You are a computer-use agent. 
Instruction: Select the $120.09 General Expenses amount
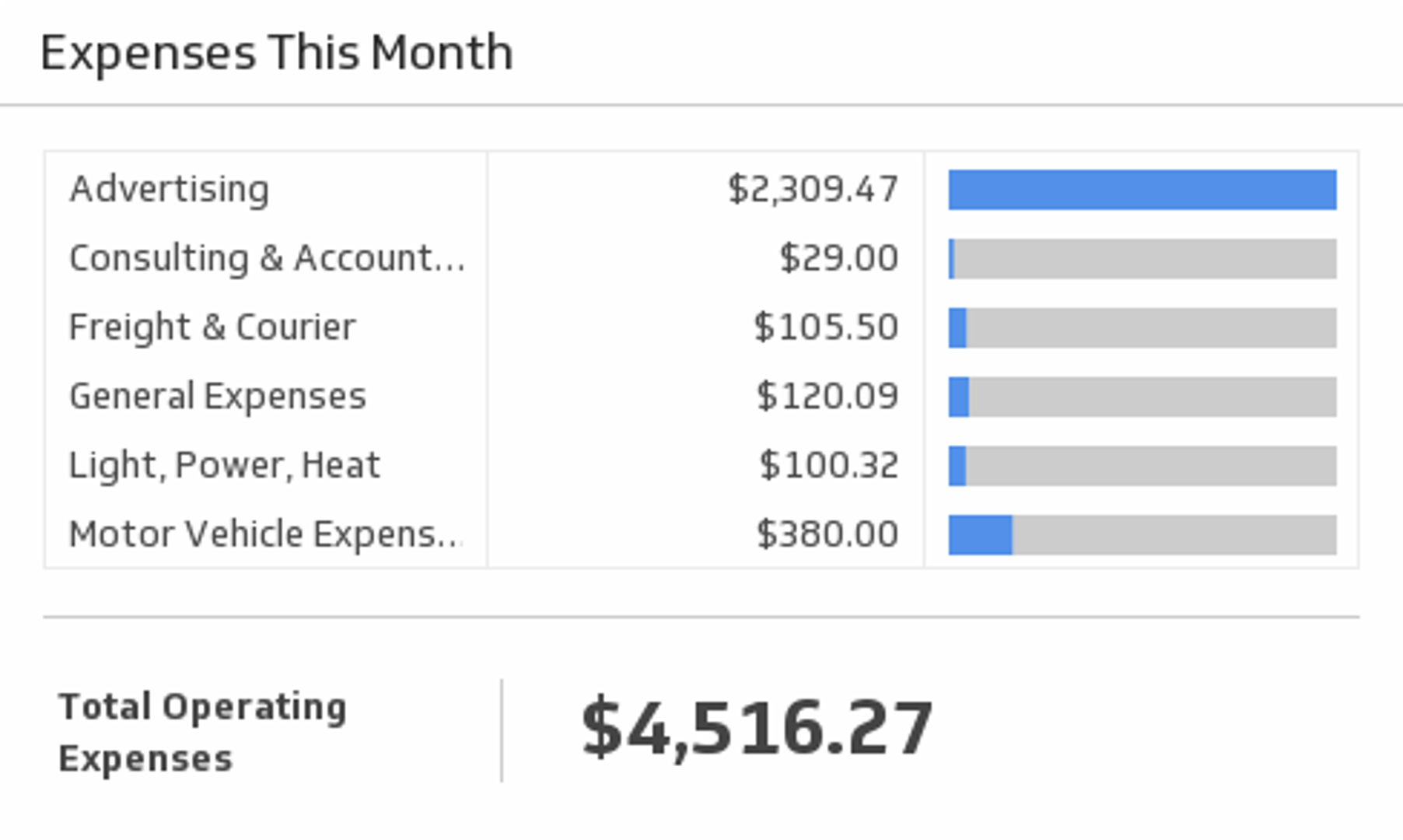tap(827, 396)
